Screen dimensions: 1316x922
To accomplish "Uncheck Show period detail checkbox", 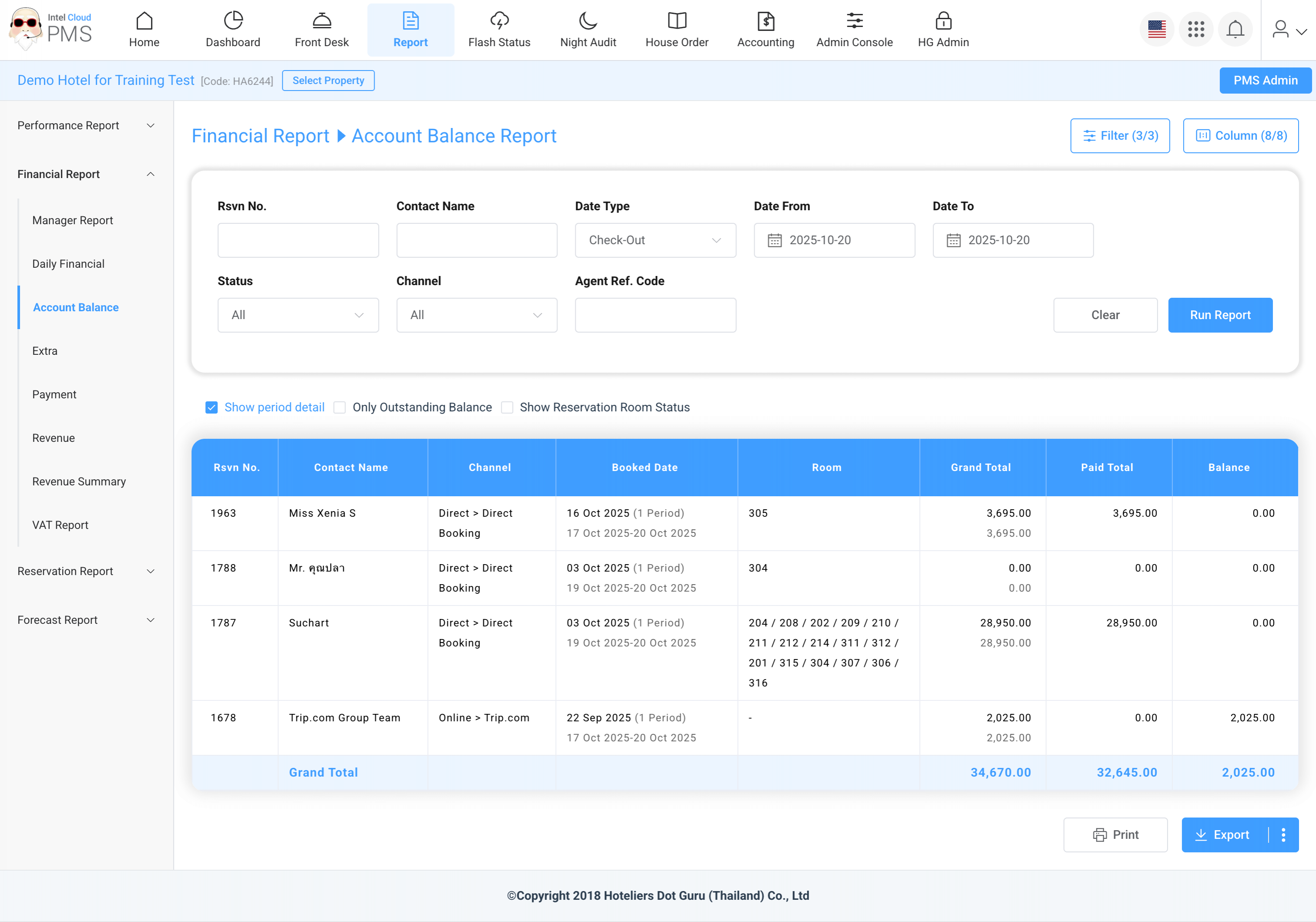I will pyautogui.click(x=211, y=407).
